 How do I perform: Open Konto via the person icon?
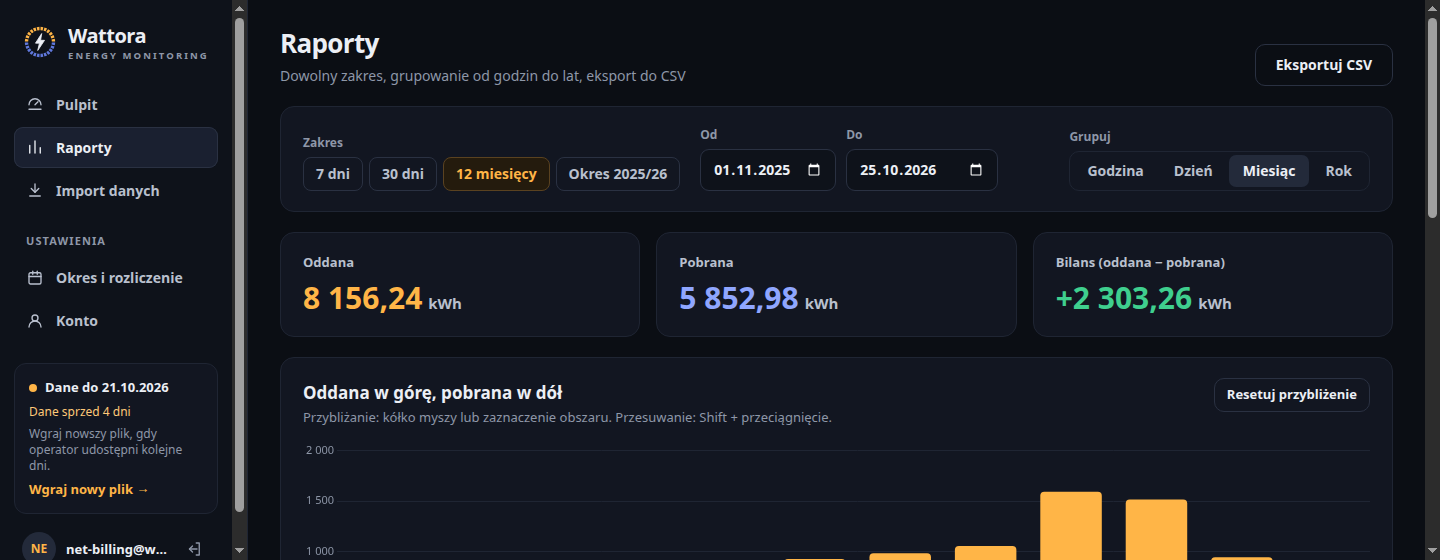35,321
